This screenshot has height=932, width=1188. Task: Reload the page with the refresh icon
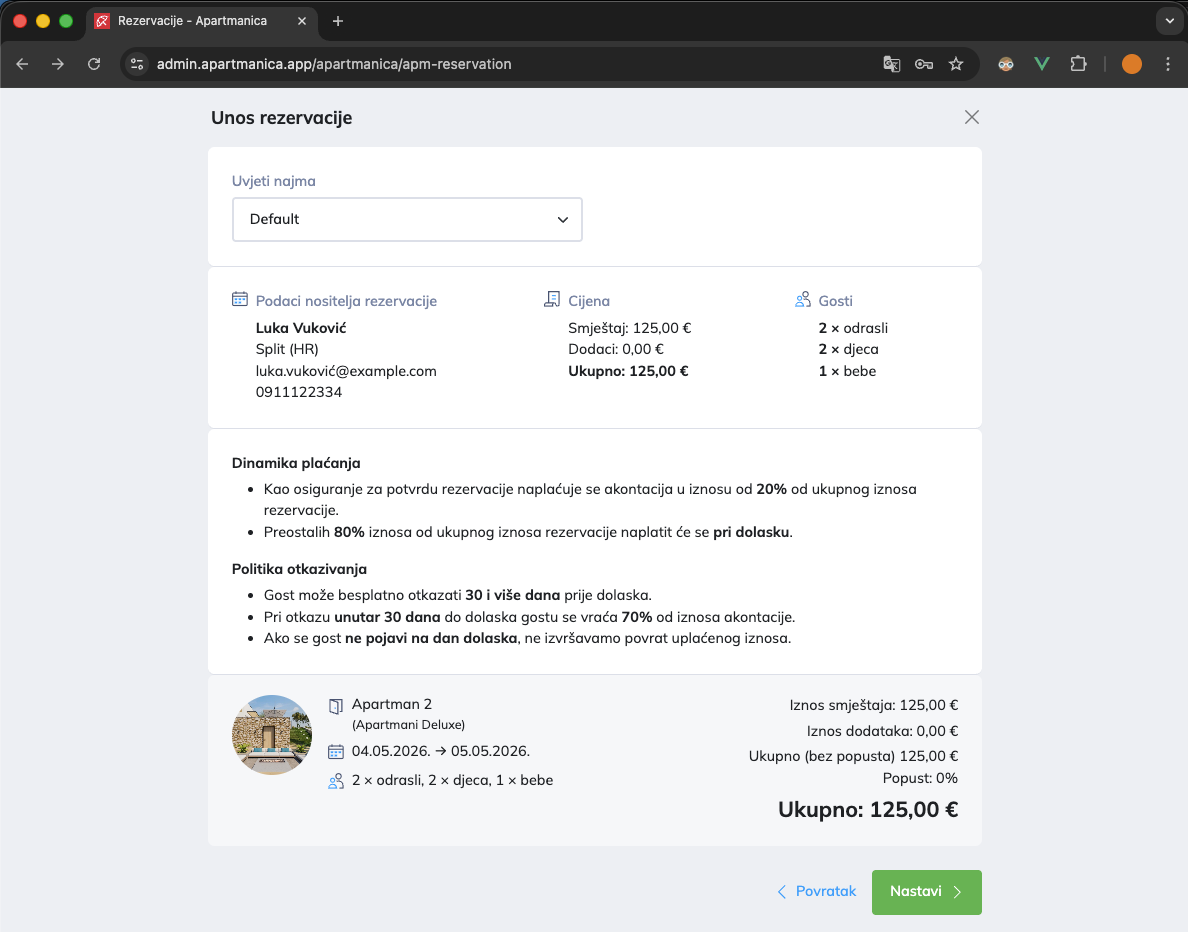(x=94, y=64)
